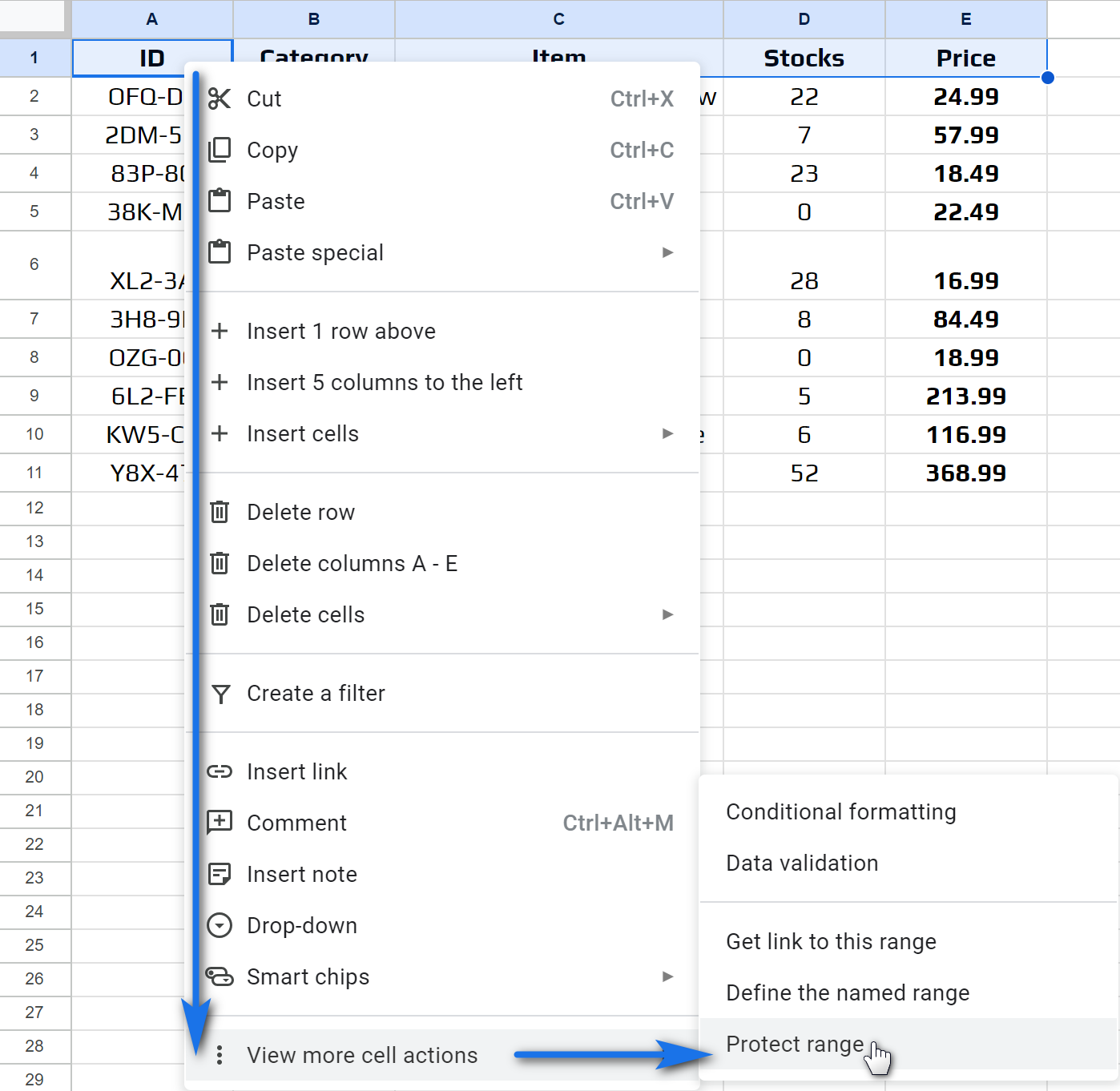The width and height of the screenshot is (1120, 1091).
Task: Choose Delete columns A - E
Action: [x=442, y=563]
